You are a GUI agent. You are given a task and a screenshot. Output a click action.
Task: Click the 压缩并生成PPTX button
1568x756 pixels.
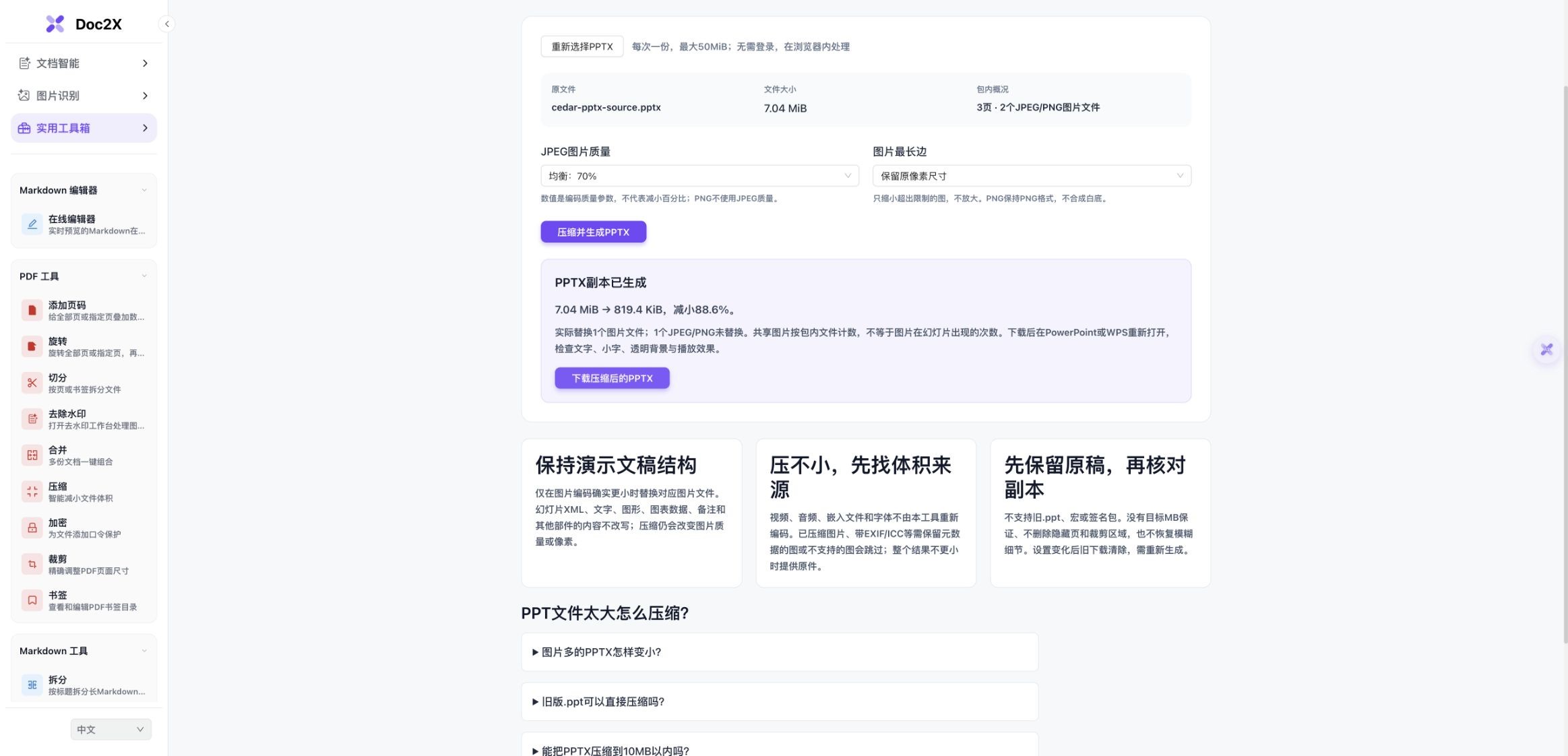click(x=593, y=232)
